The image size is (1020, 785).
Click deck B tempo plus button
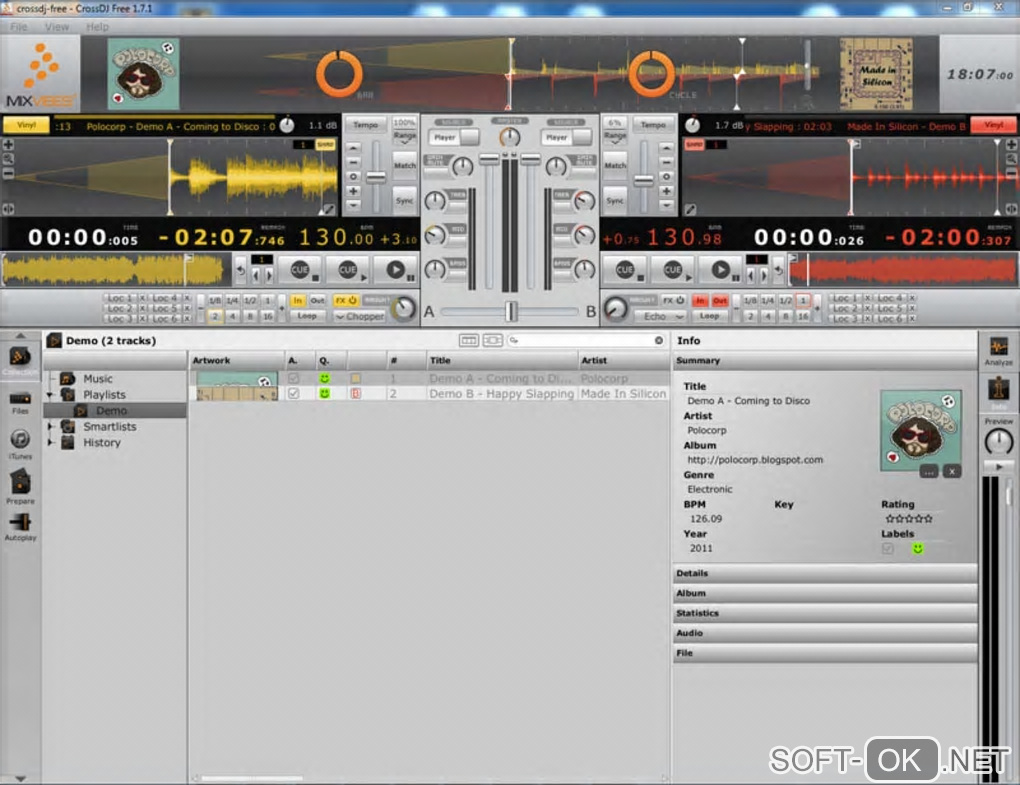(666, 191)
